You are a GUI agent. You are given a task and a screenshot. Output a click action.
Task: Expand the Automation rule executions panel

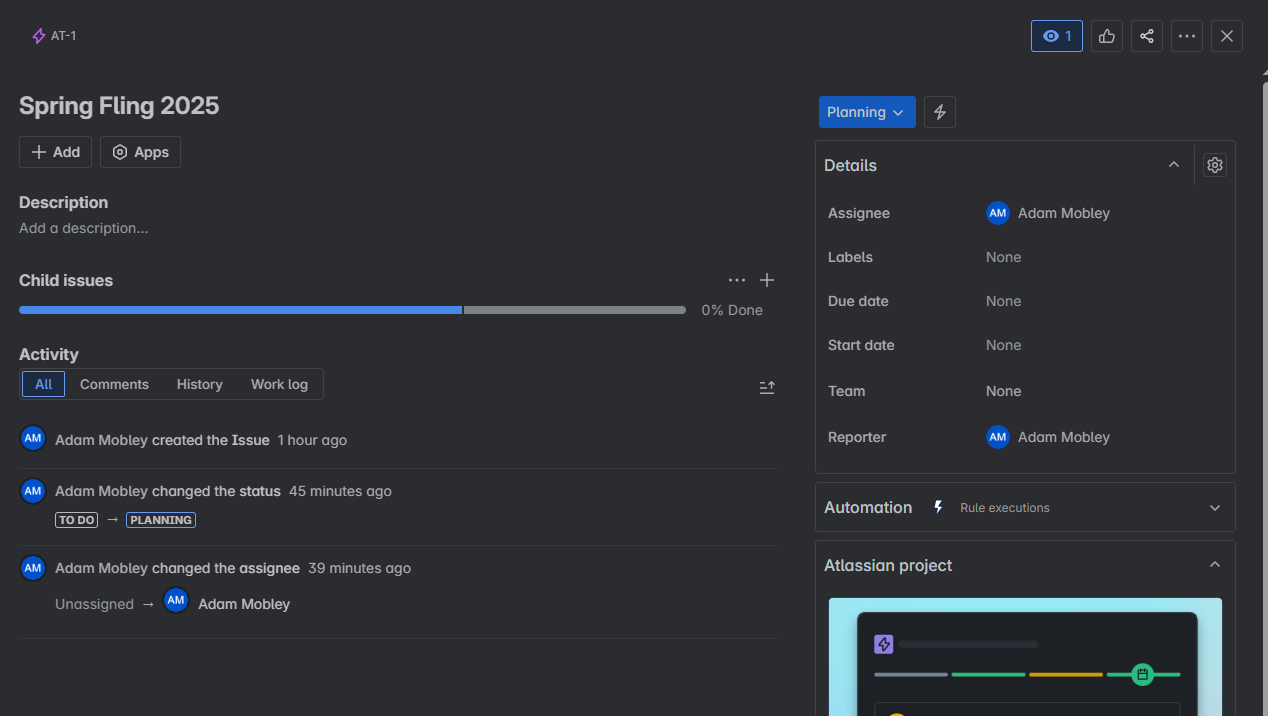click(x=1025, y=507)
